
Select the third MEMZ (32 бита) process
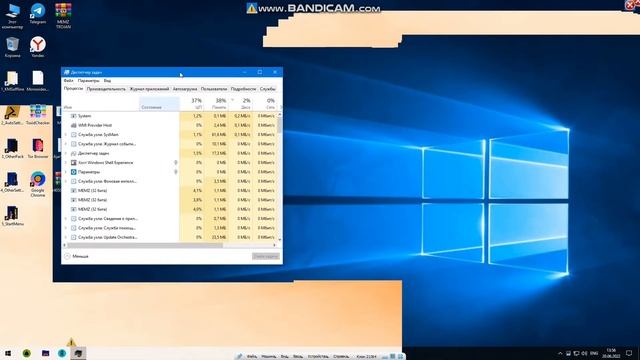[x=169, y=209]
